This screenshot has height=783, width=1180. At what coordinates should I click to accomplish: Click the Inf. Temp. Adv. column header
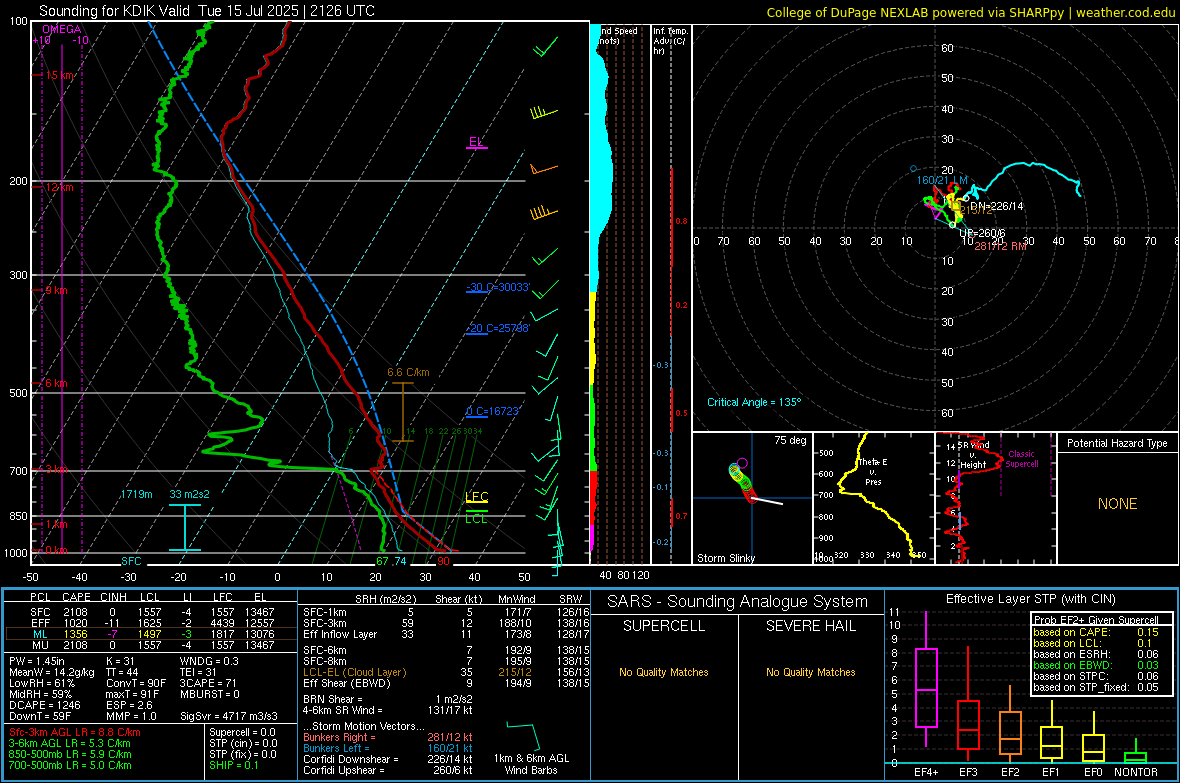(670, 41)
